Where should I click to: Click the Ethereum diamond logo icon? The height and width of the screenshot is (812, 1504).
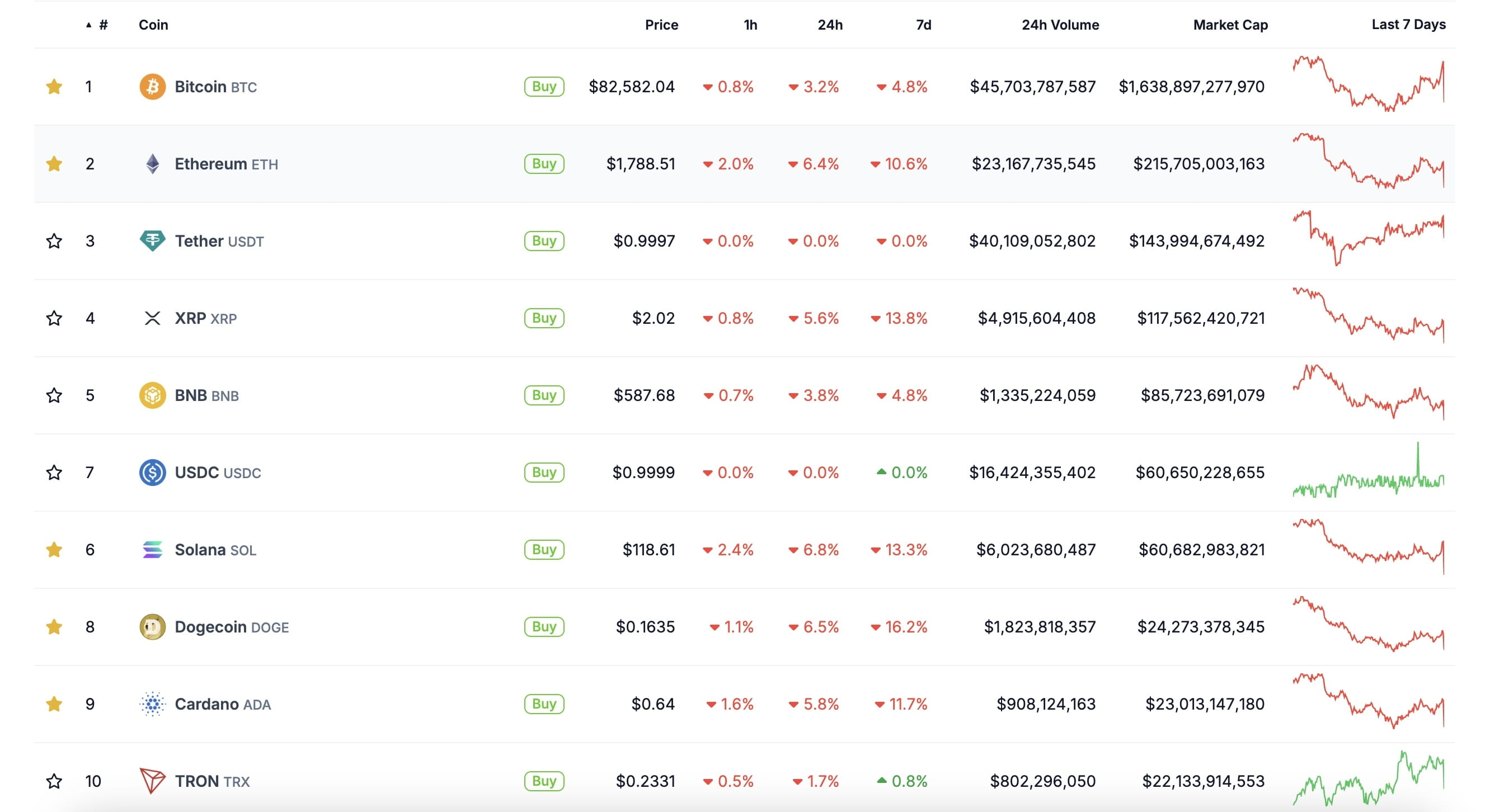(152, 164)
